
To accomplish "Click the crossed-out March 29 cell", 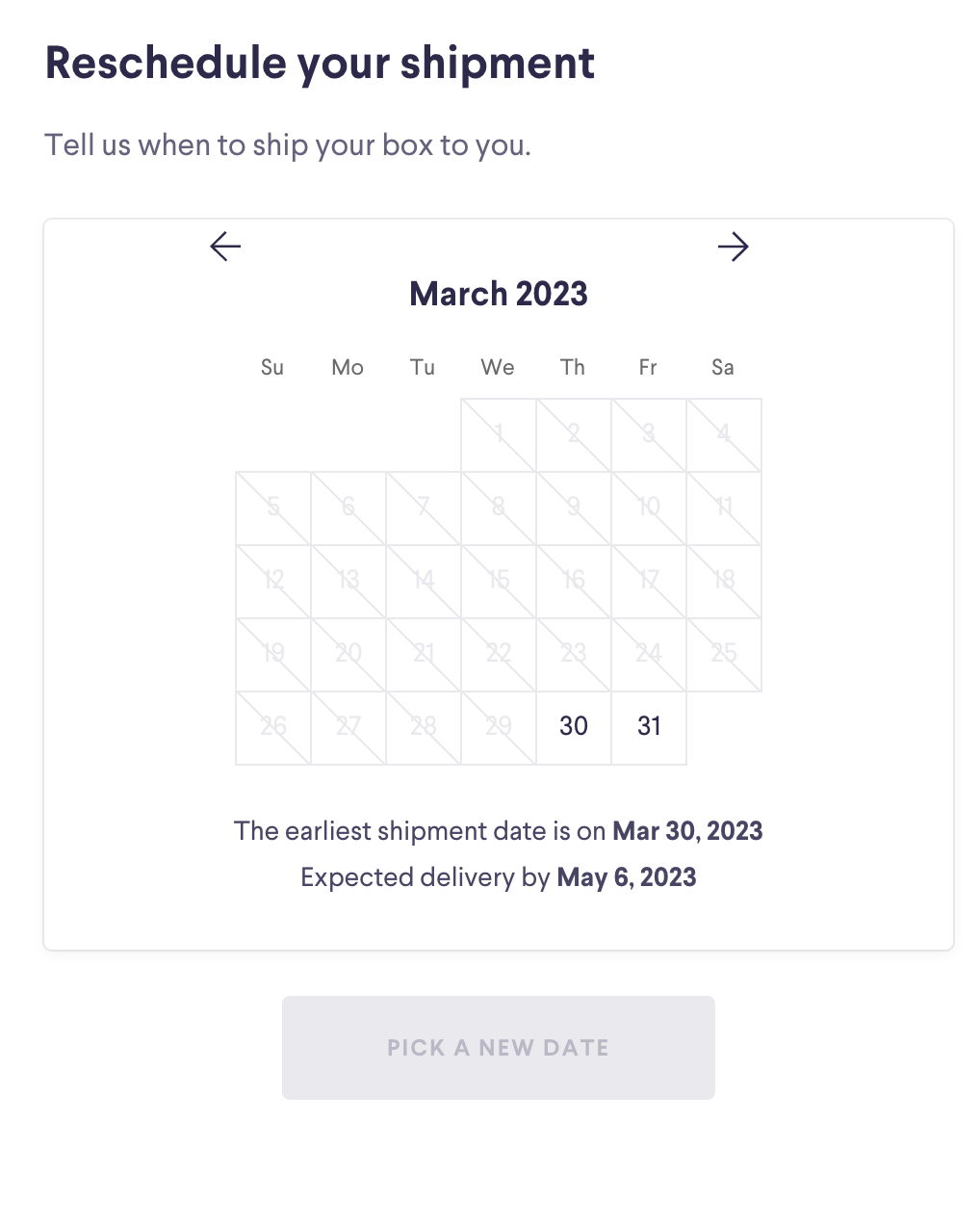I will click(499, 727).
